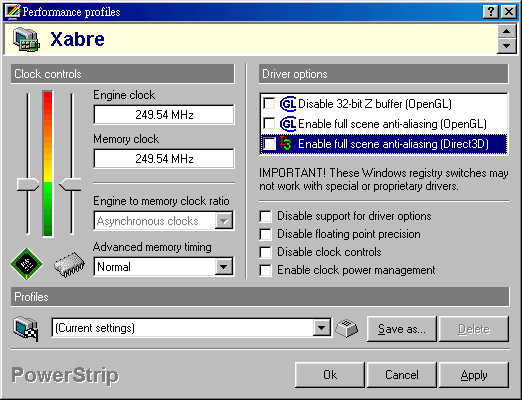
Task: Toggle Disable support for driver options
Action: [x=265, y=216]
